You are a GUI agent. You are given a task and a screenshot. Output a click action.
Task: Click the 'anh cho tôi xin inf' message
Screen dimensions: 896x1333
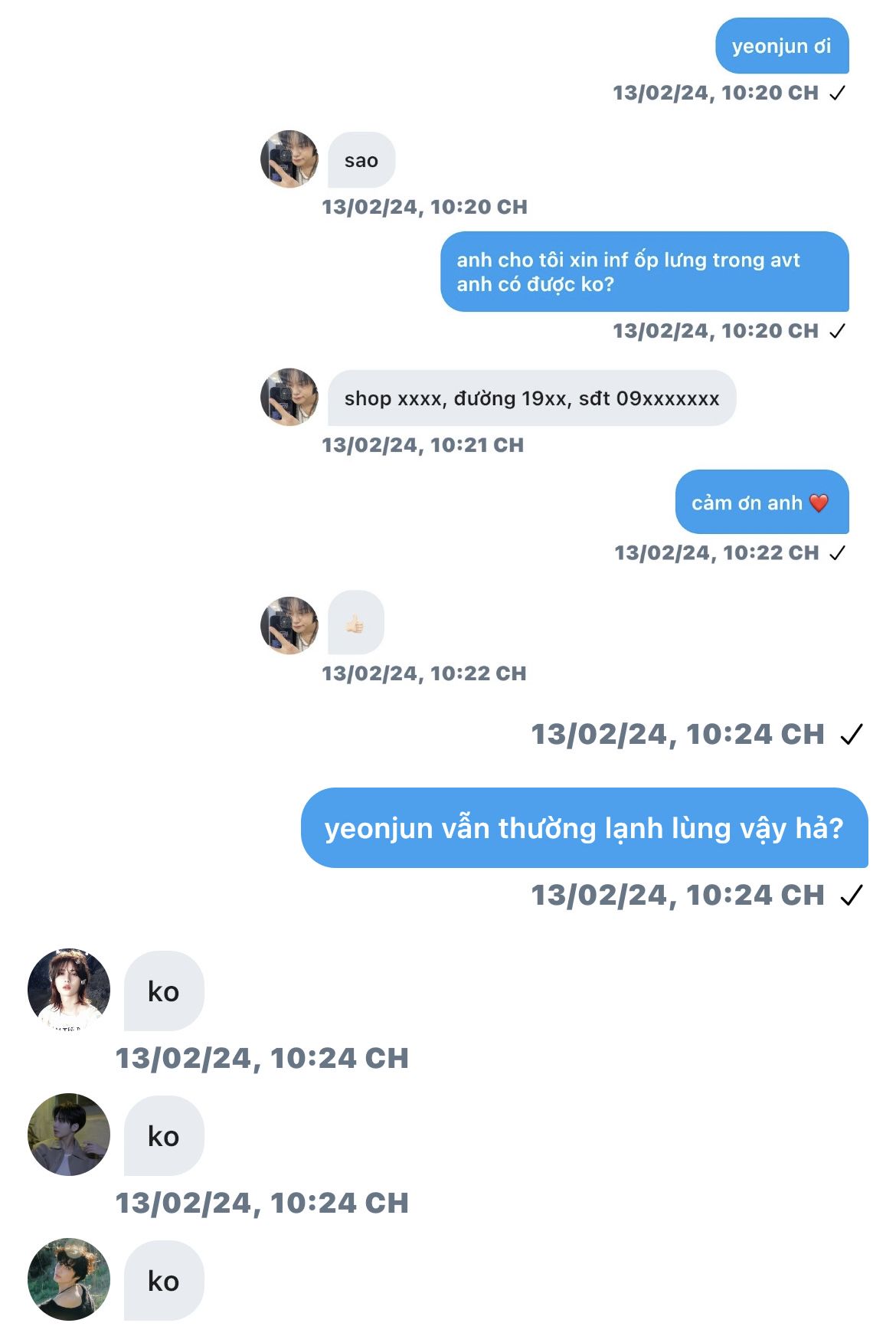pyautogui.click(x=645, y=272)
